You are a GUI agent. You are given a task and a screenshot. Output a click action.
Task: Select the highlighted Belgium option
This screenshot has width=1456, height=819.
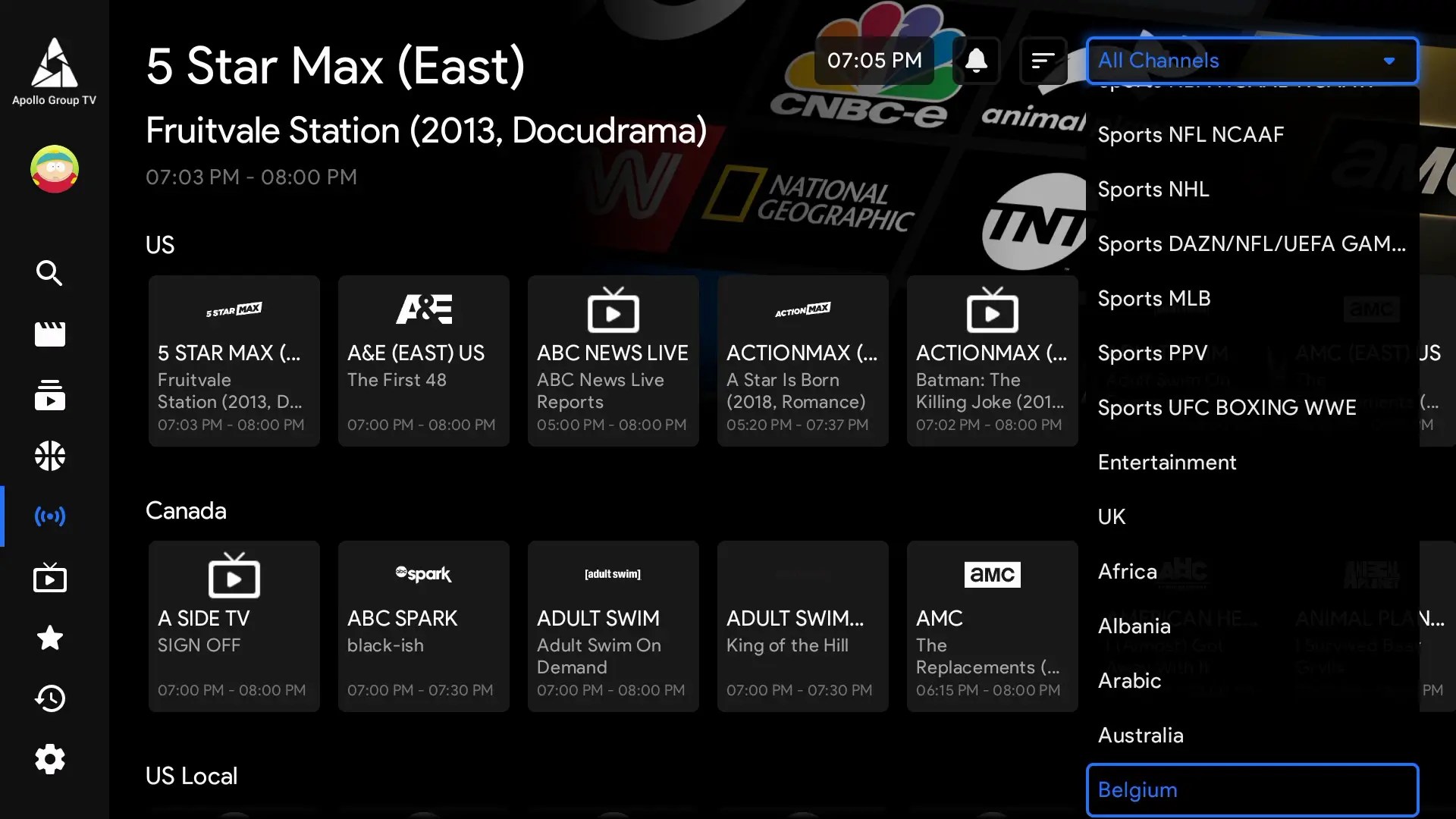[x=1252, y=789]
